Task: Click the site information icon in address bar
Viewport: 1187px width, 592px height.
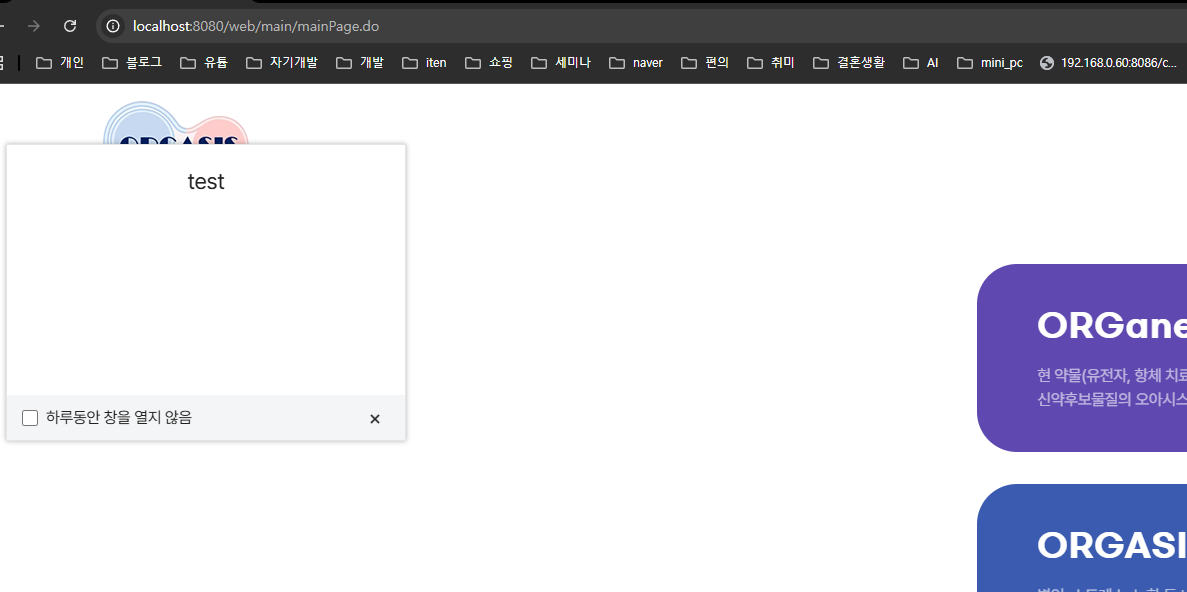Action: [x=113, y=26]
